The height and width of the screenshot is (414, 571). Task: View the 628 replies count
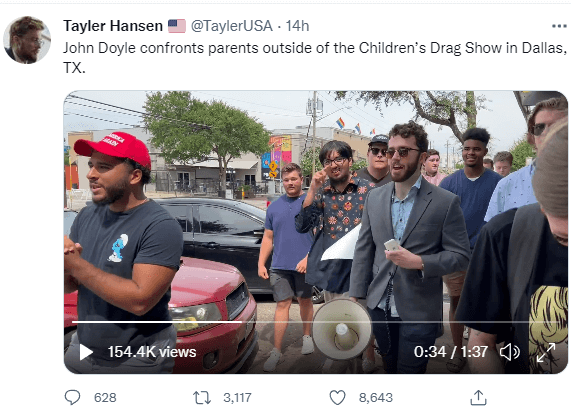click(105, 398)
